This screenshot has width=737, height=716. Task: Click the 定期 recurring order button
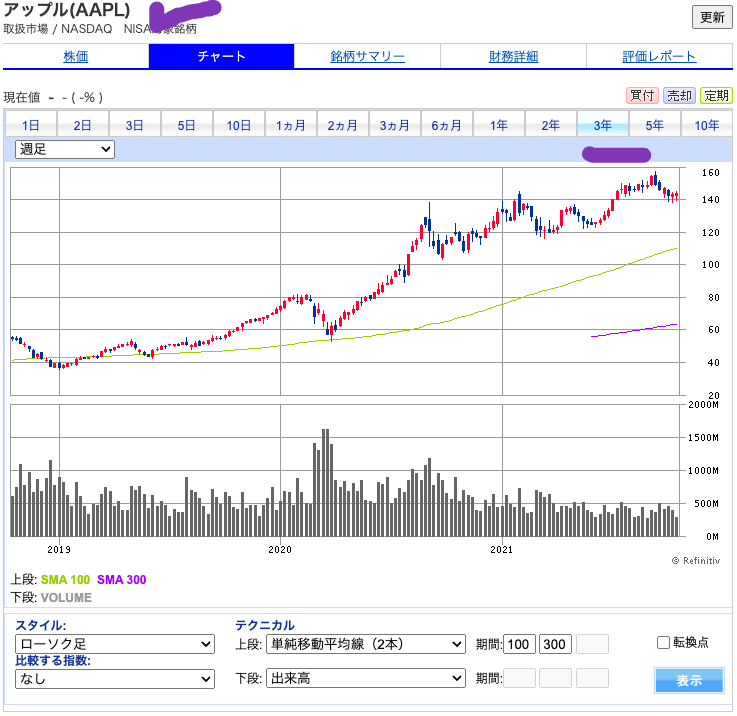coord(716,96)
